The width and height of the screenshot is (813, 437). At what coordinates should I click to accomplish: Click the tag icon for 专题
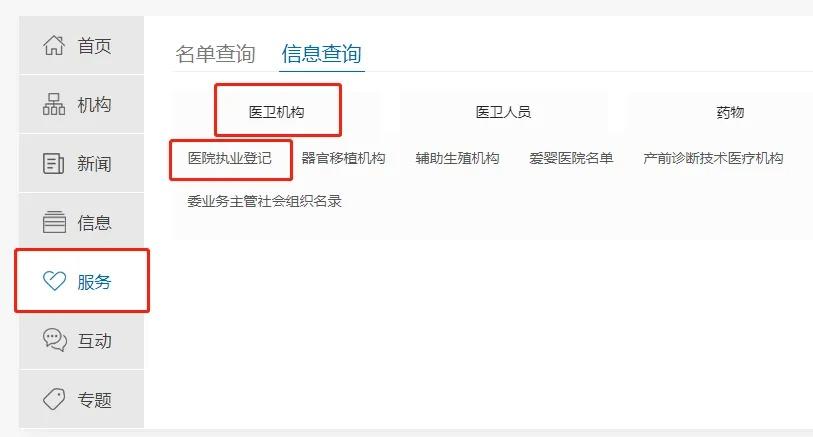click(54, 400)
